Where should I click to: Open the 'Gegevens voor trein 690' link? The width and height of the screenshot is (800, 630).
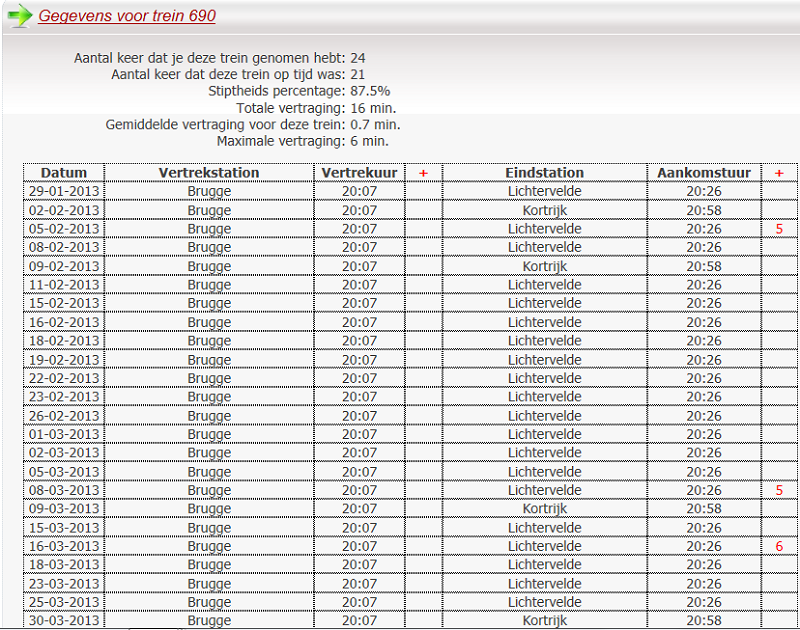127,16
